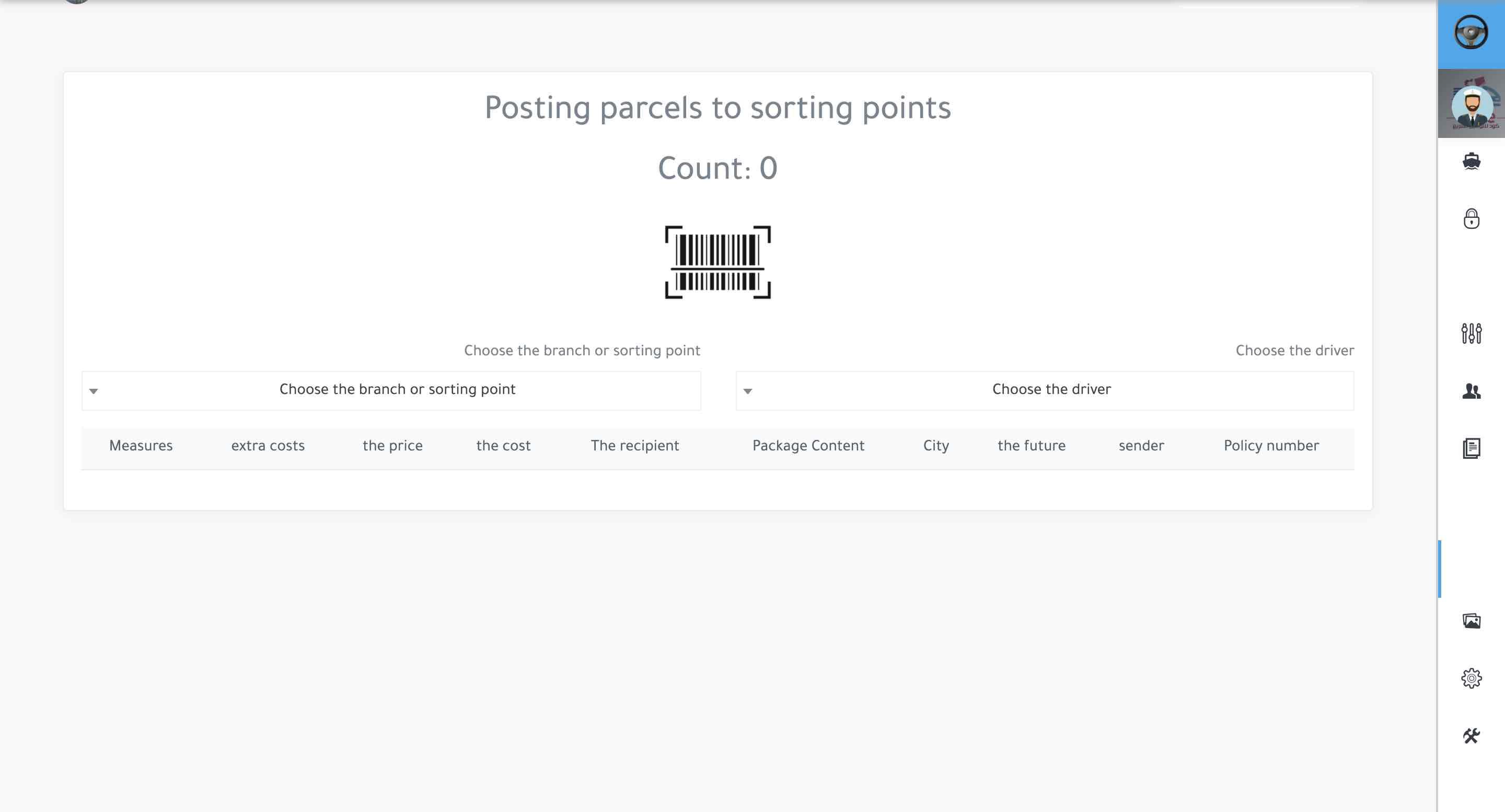1505x812 pixels.
Task: Open the documents icon in sidebar
Action: (1471, 448)
